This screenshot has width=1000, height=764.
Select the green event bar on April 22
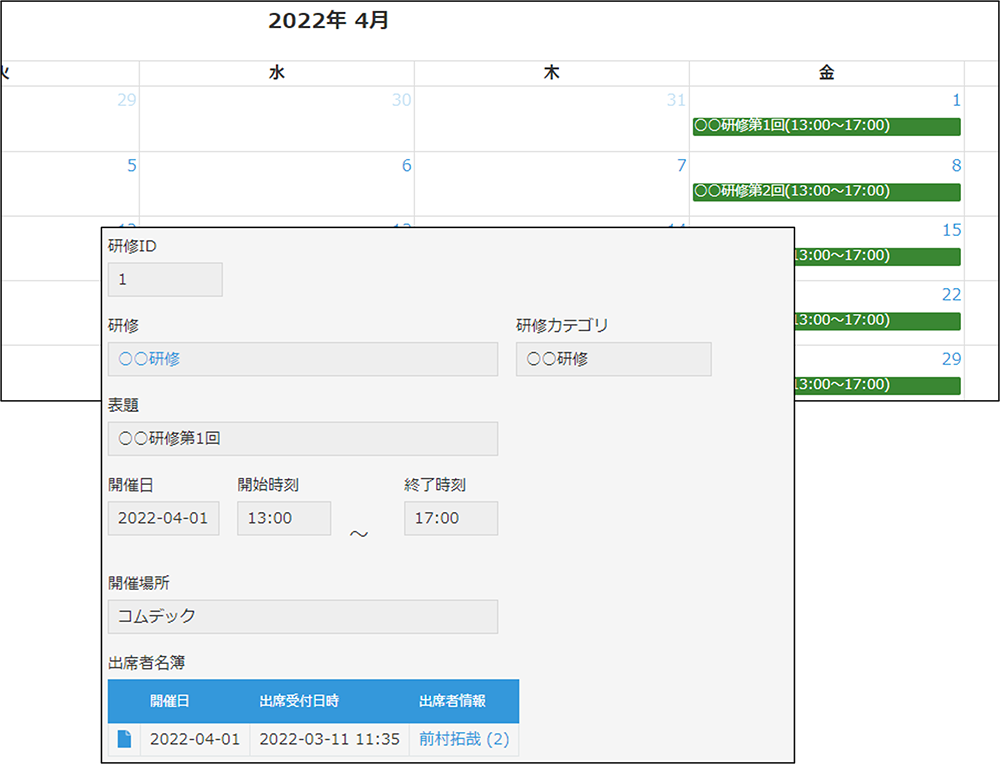[x=877, y=321]
